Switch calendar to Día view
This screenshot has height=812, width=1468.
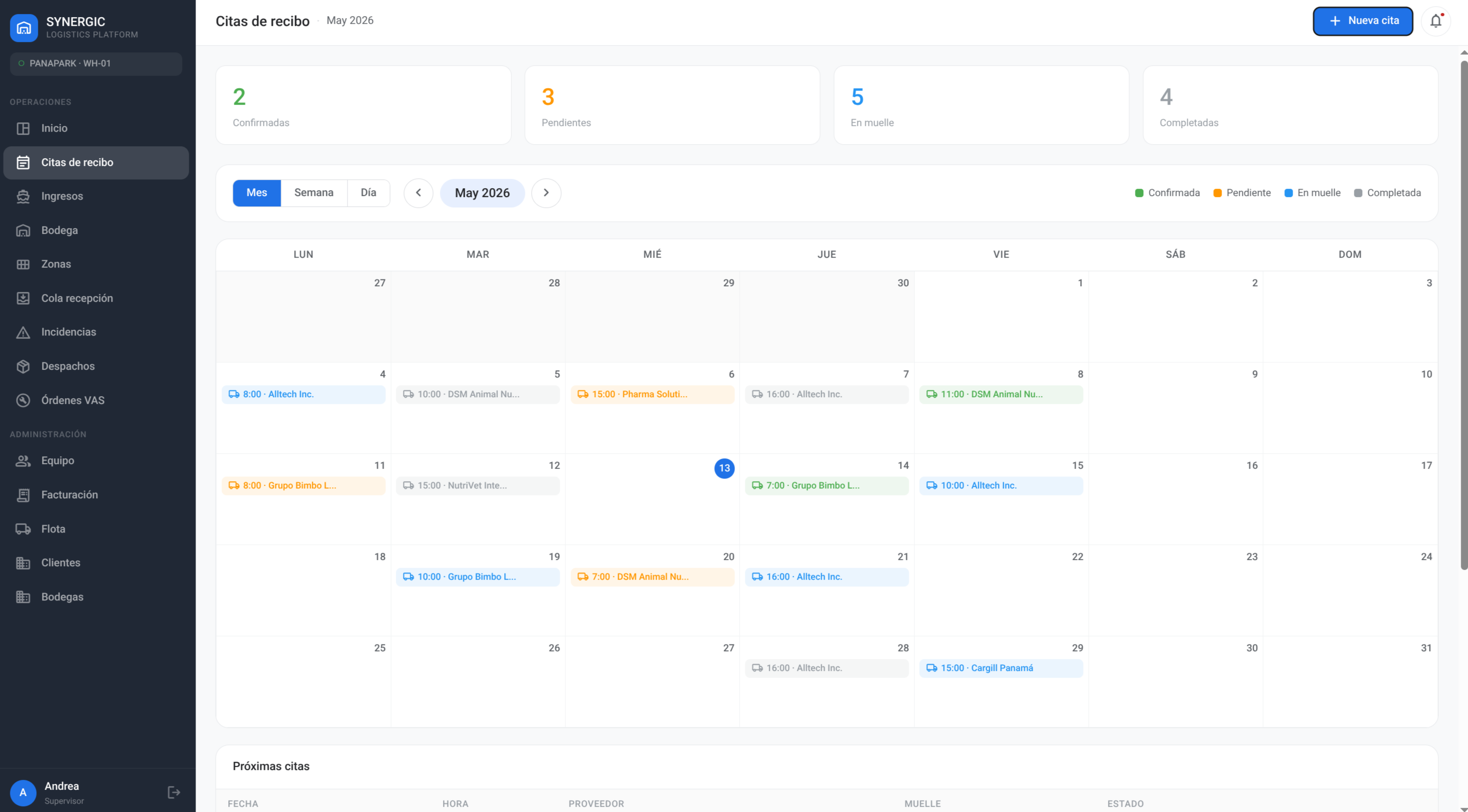[368, 192]
